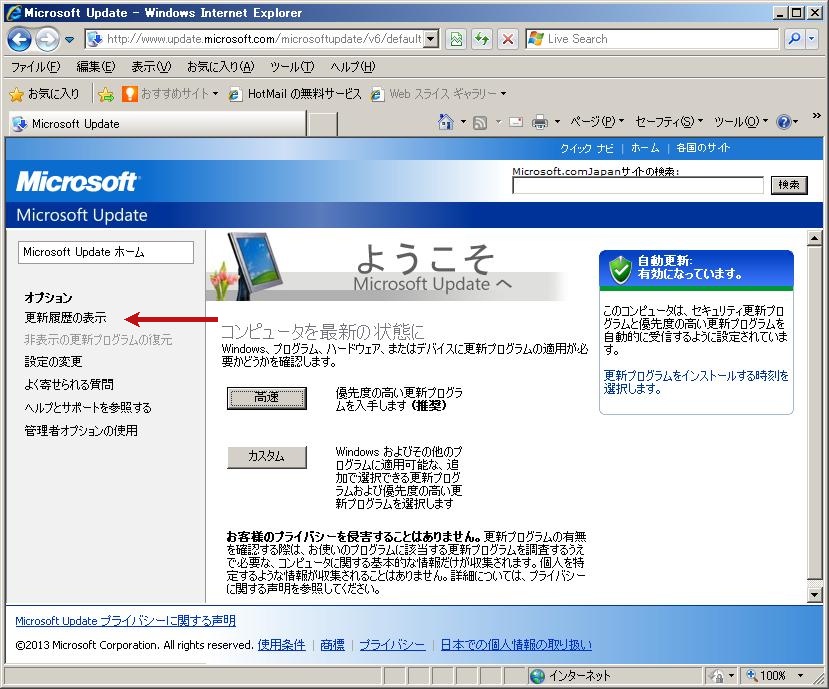
Task: Click the 各国のサイト link
Action: [x=703, y=148]
